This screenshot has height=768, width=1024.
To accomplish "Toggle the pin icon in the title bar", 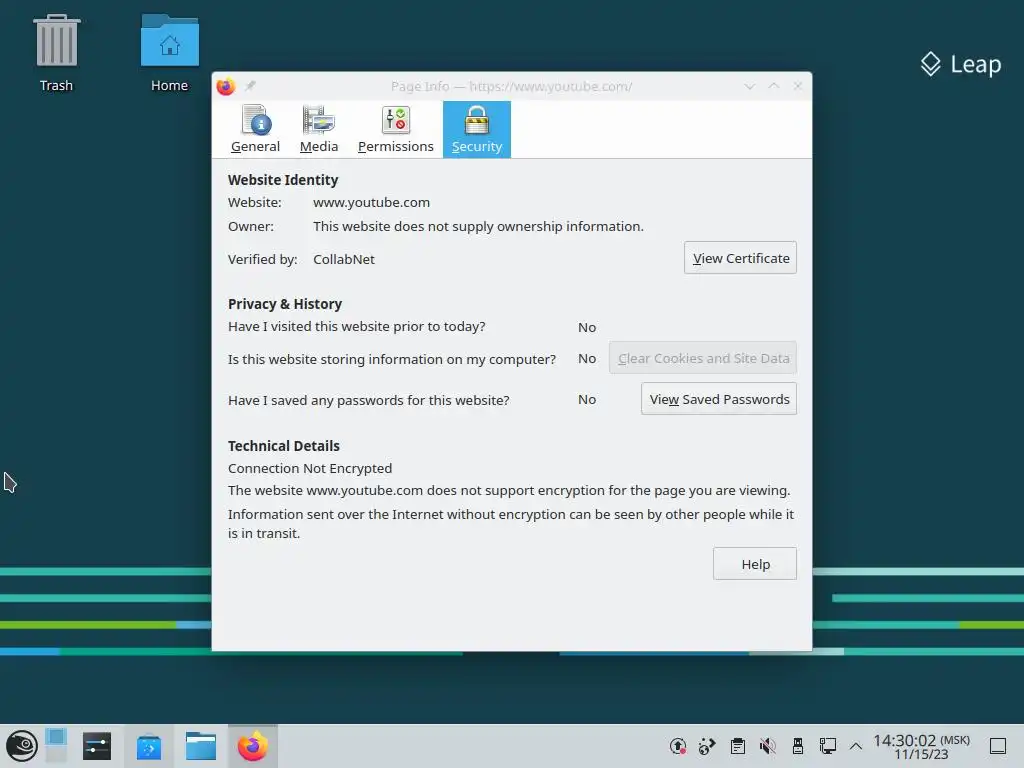I will [250, 86].
